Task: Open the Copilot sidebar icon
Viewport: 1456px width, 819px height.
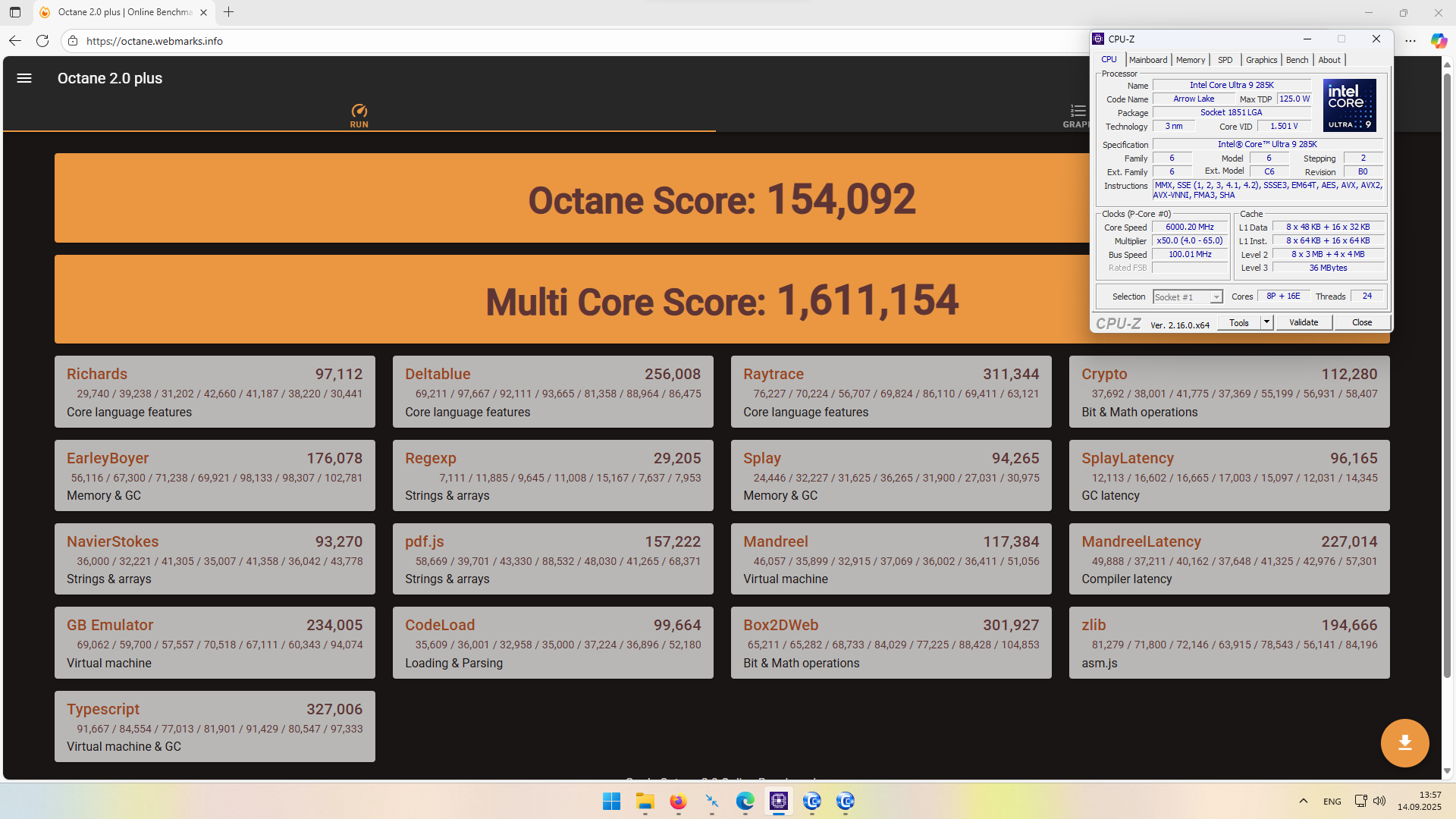Action: [1438, 41]
